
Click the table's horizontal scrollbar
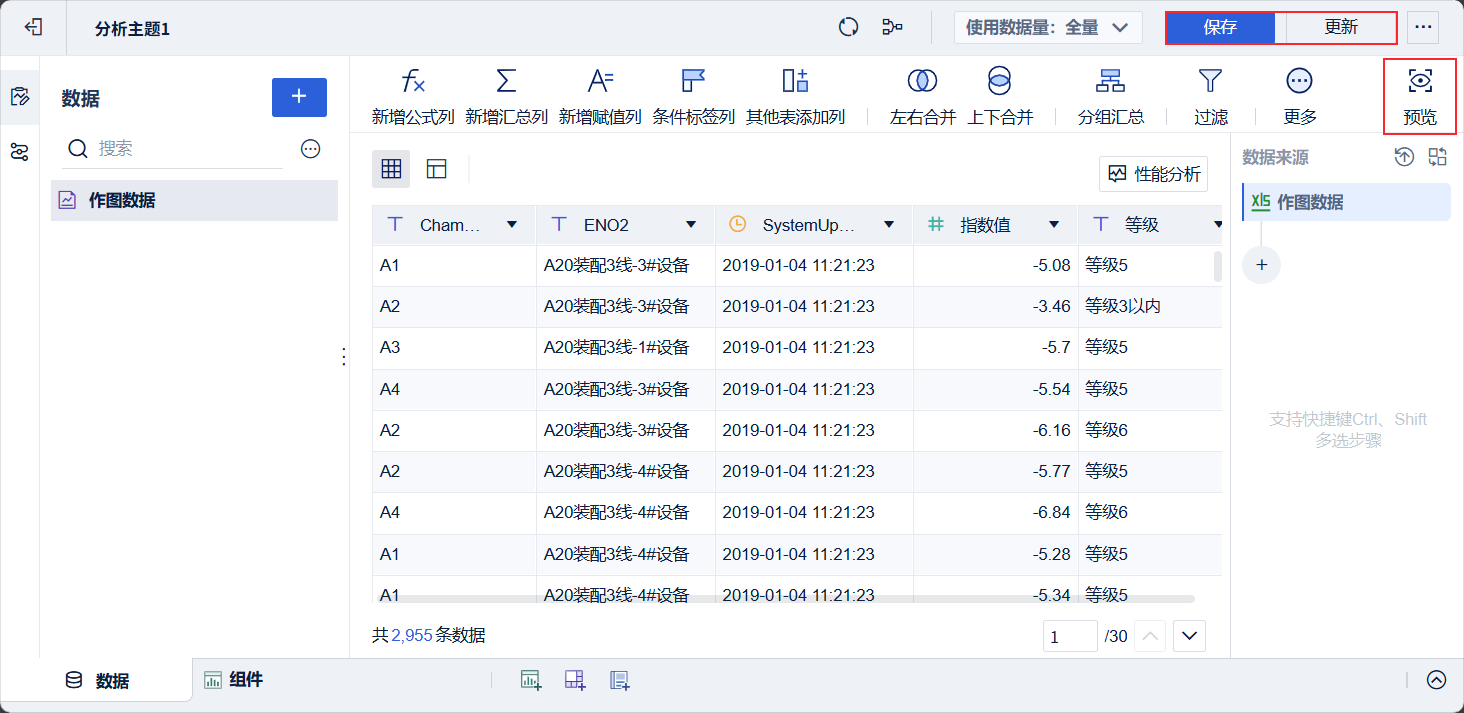[785, 599]
